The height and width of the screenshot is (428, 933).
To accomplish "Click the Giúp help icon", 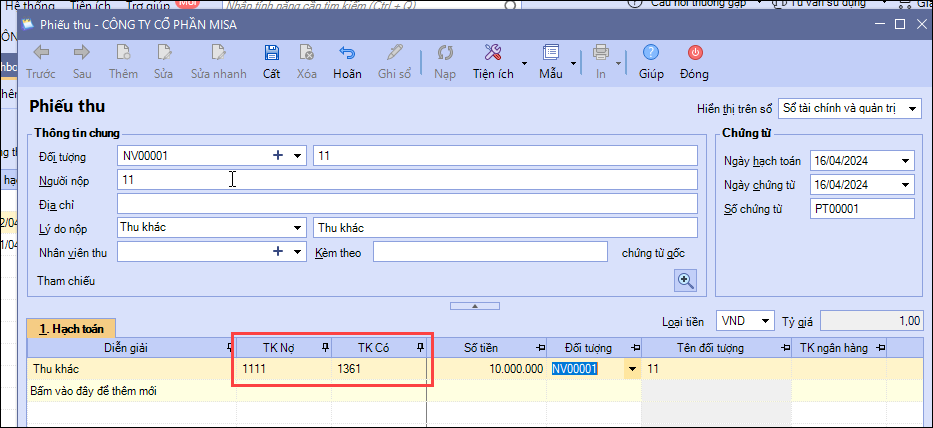I will [x=651, y=52].
